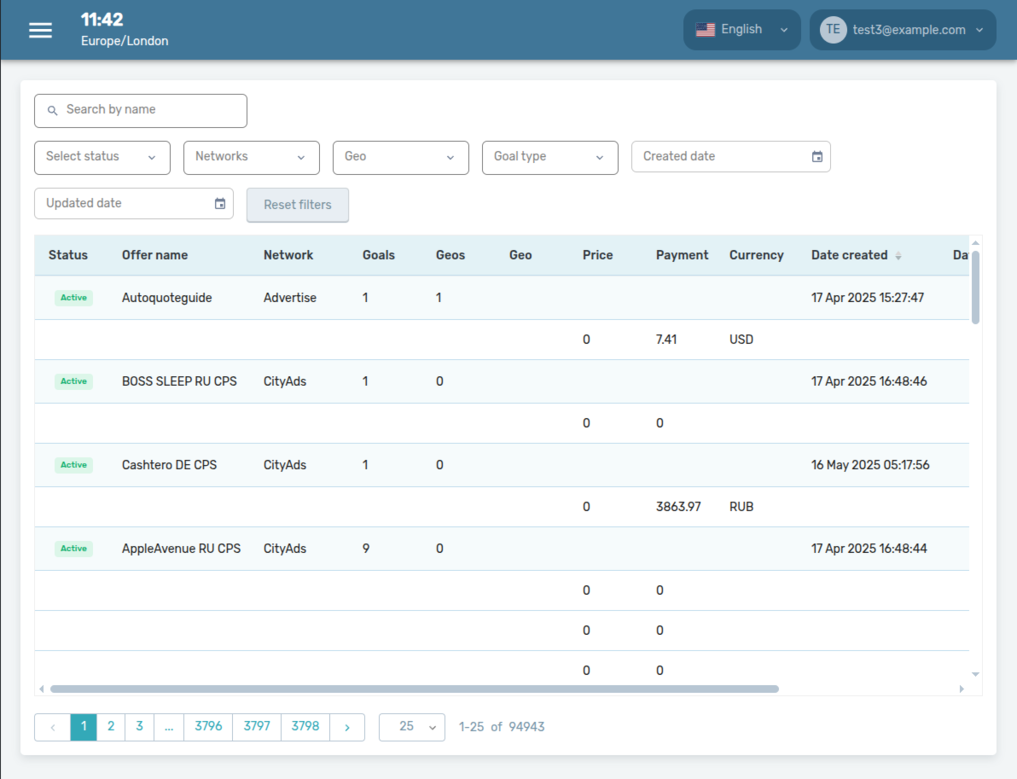
Task: Open the Goal type dropdown
Action: tap(549, 157)
